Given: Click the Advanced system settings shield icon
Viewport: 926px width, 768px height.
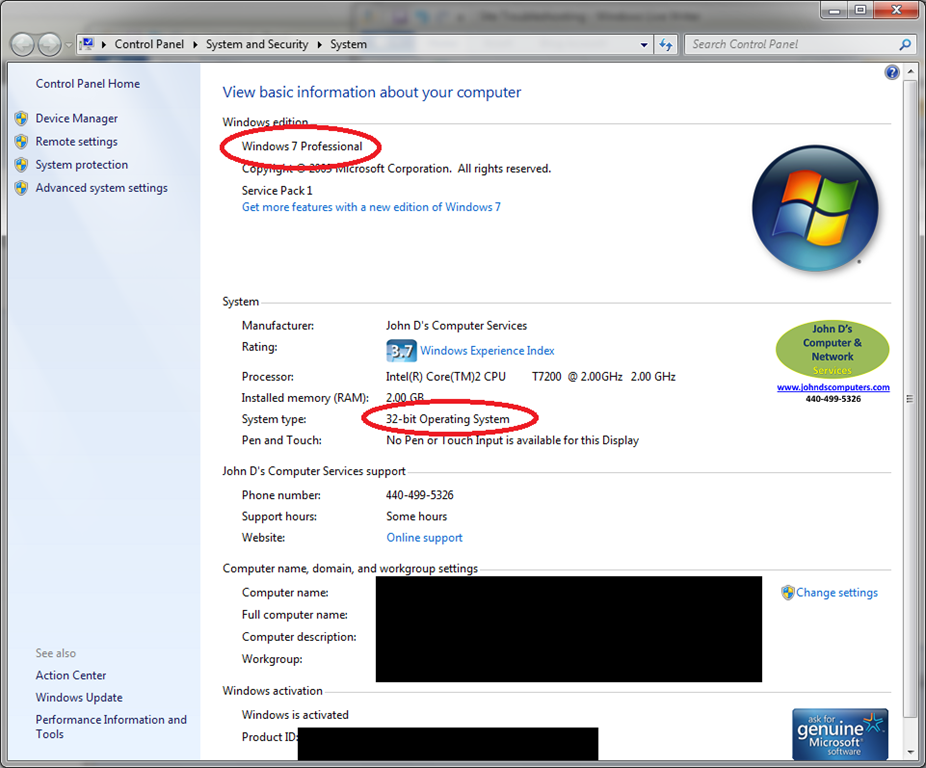Looking at the screenshot, I should click(21, 188).
